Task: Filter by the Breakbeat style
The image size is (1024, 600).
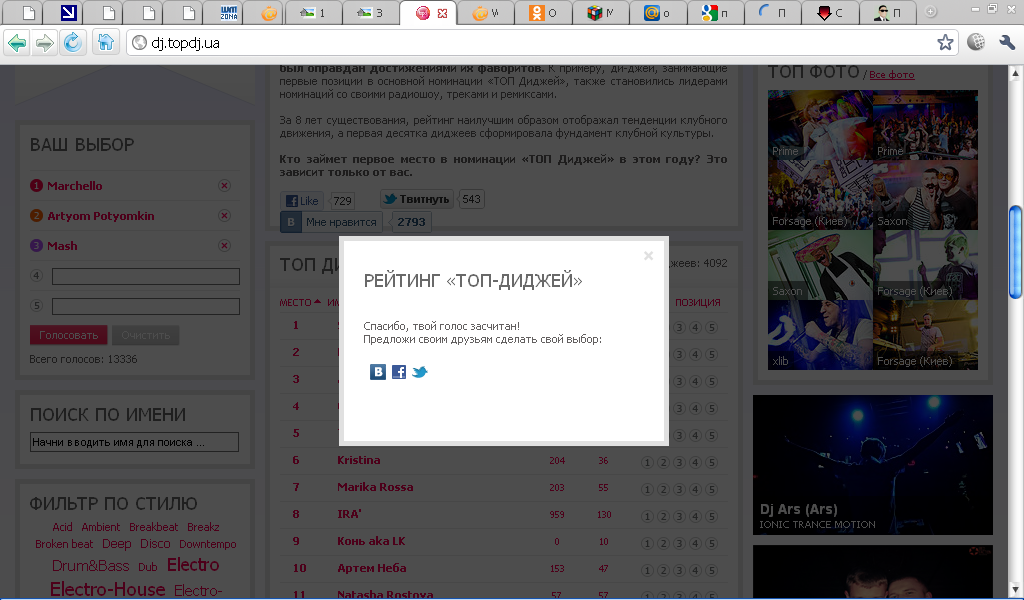Action: tap(153, 527)
